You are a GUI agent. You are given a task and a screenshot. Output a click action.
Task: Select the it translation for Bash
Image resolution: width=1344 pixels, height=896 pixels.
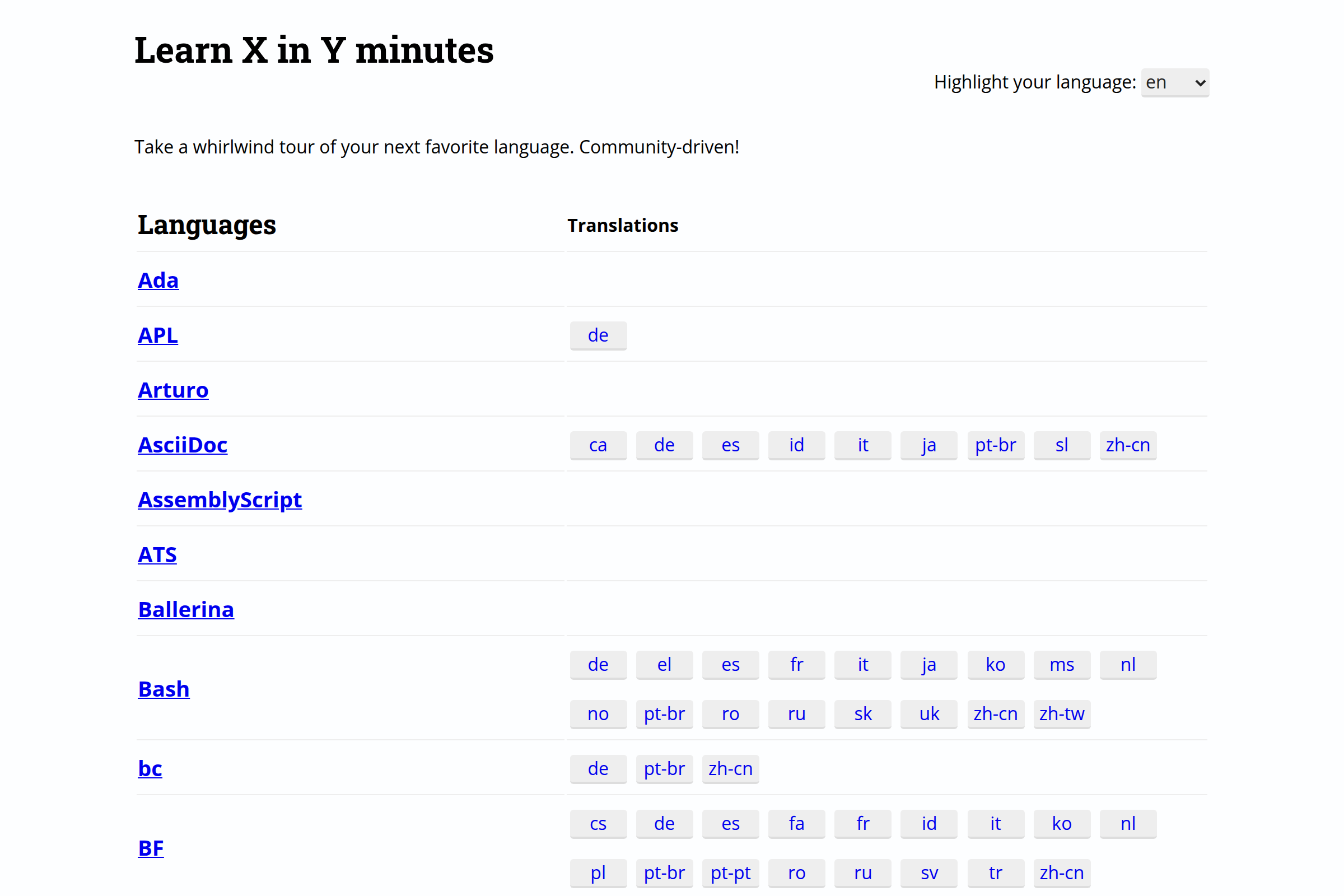click(863, 665)
